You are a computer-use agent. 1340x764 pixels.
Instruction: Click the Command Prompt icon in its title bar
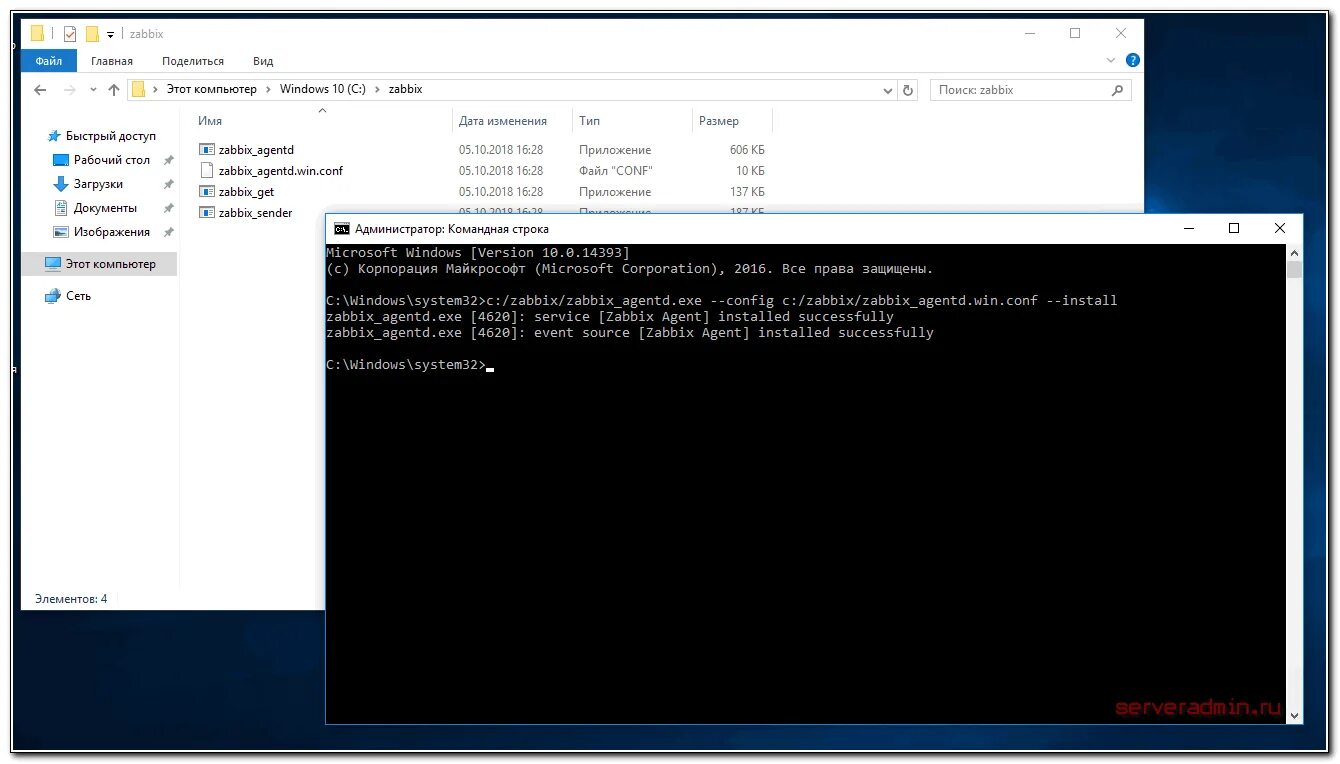click(341, 229)
